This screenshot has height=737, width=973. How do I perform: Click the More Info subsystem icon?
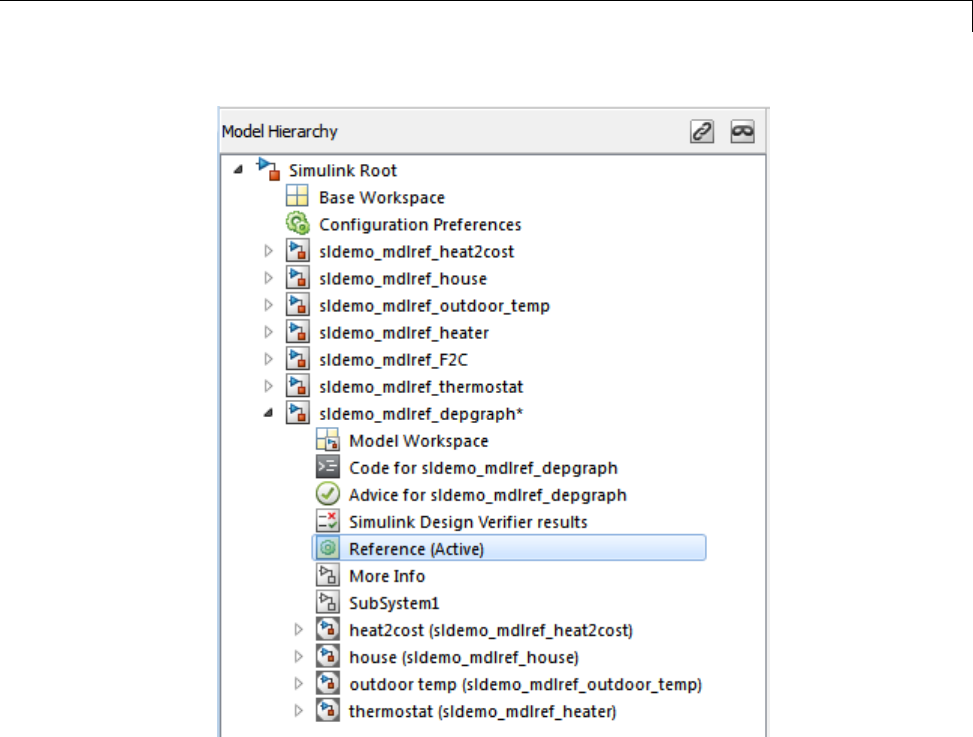(x=328, y=576)
